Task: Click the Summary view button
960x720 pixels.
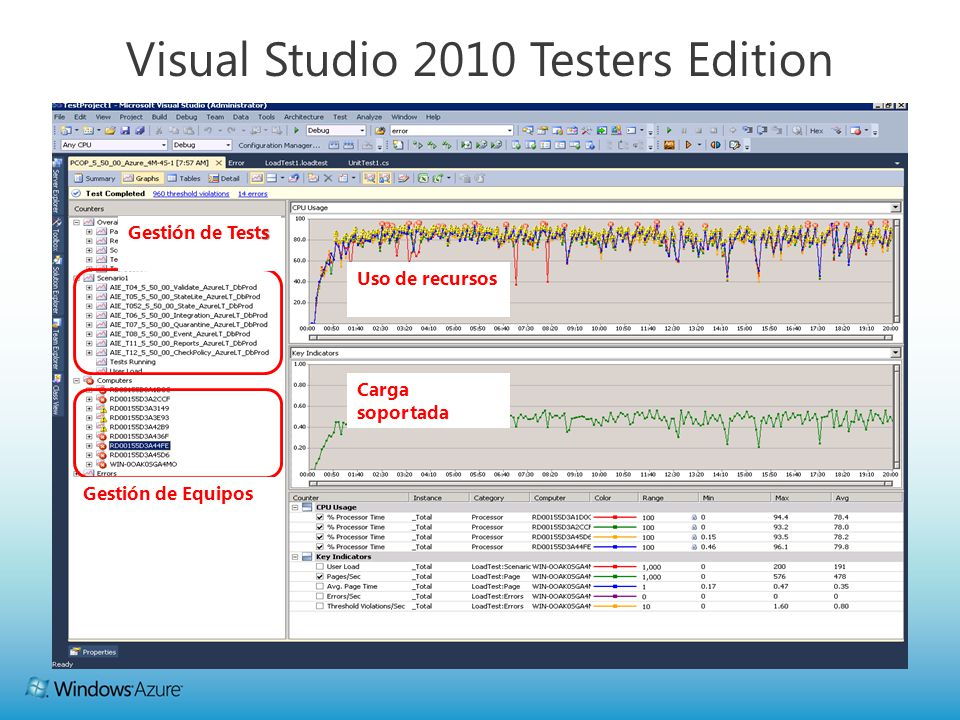Action: pyautogui.click(x=95, y=178)
